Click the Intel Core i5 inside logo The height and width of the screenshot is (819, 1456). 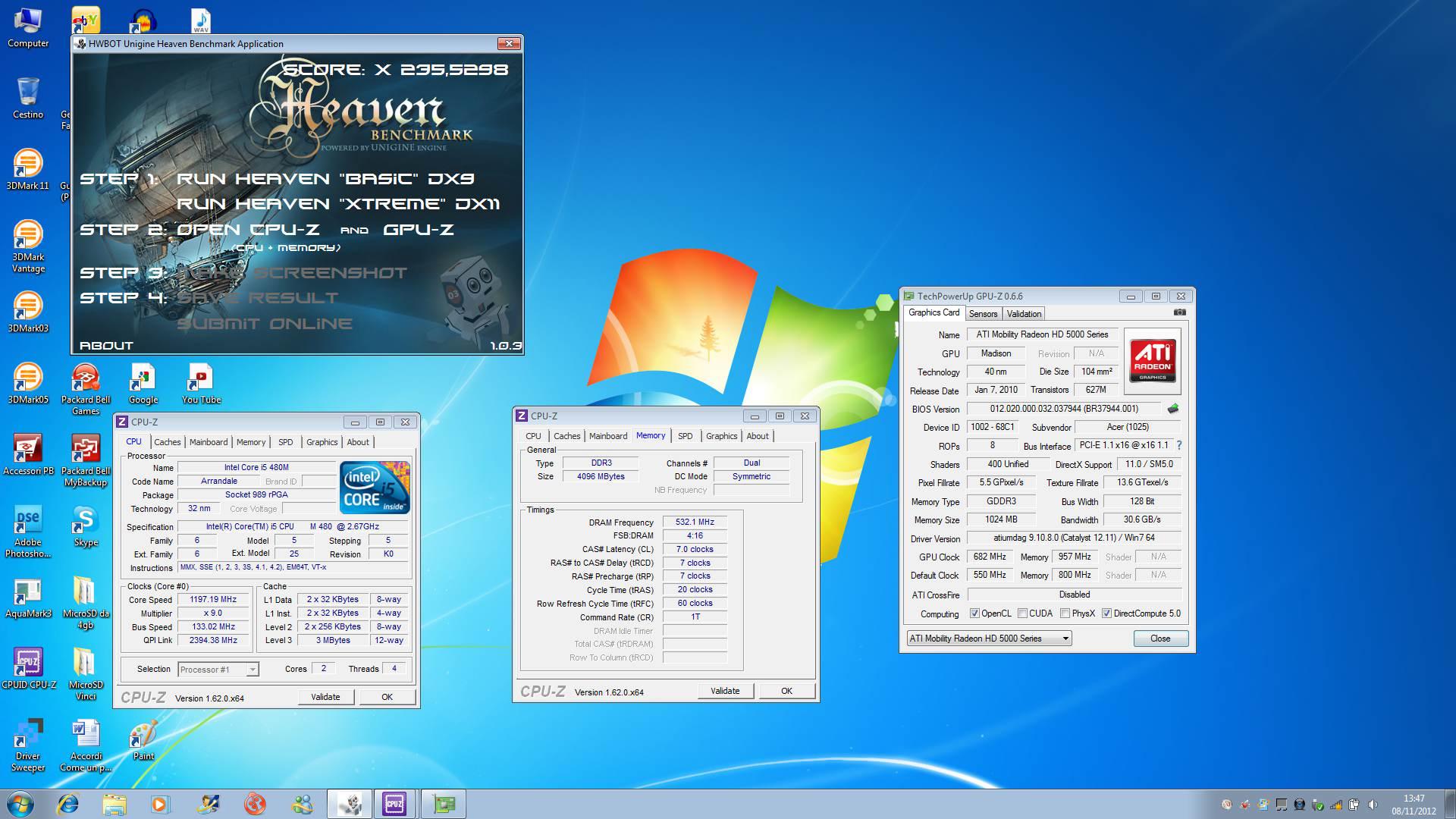tap(375, 487)
